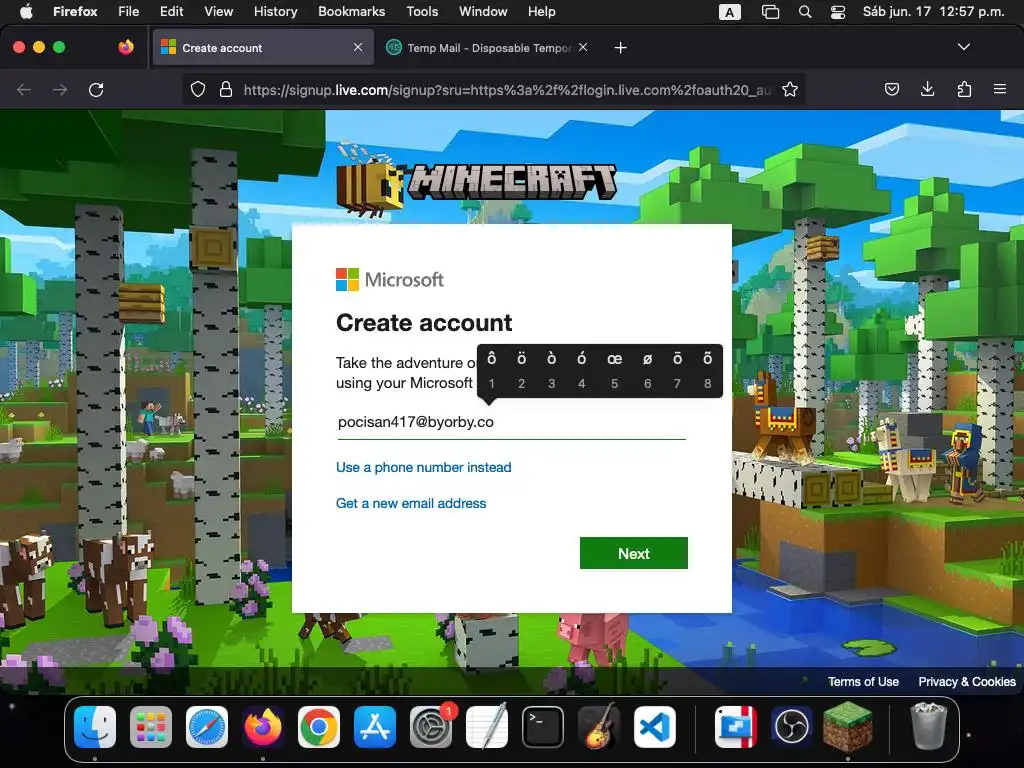Open the View menu
The image size is (1024, 768).
coord(219,11)
